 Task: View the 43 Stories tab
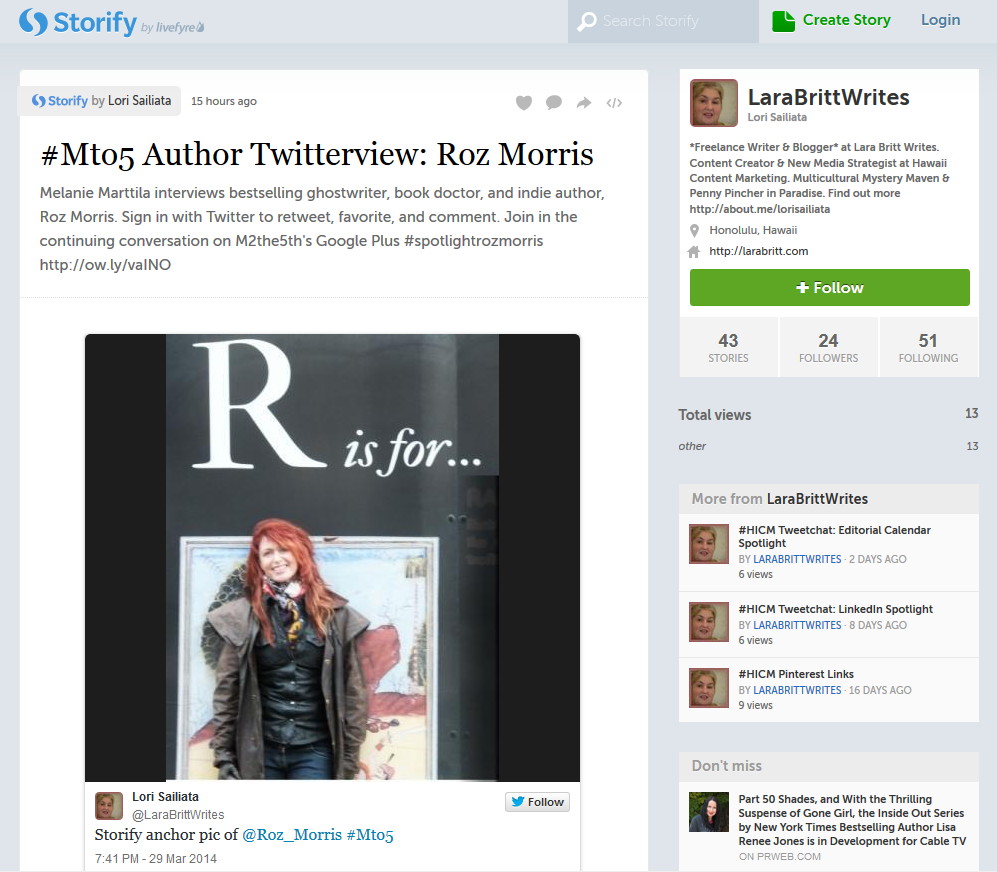coord(728,348)
